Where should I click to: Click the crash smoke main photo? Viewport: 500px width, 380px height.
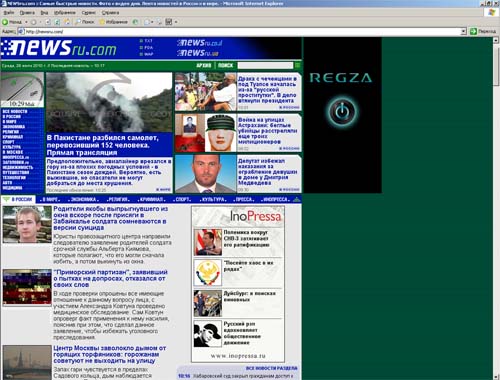pos(109,102)
